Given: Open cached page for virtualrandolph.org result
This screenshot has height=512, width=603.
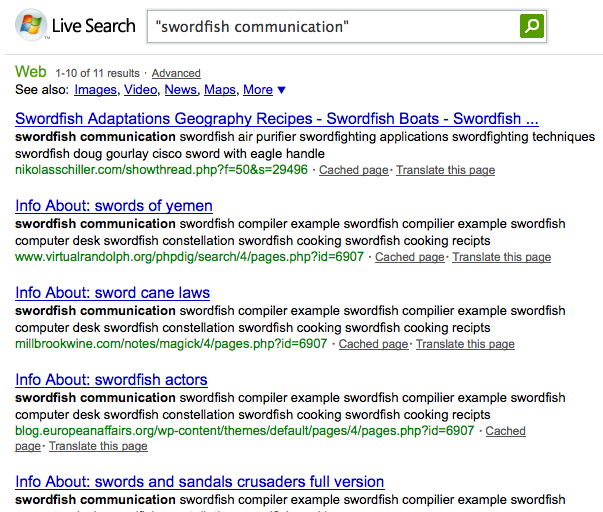Looking at the screenshot, I should point(410,257).
